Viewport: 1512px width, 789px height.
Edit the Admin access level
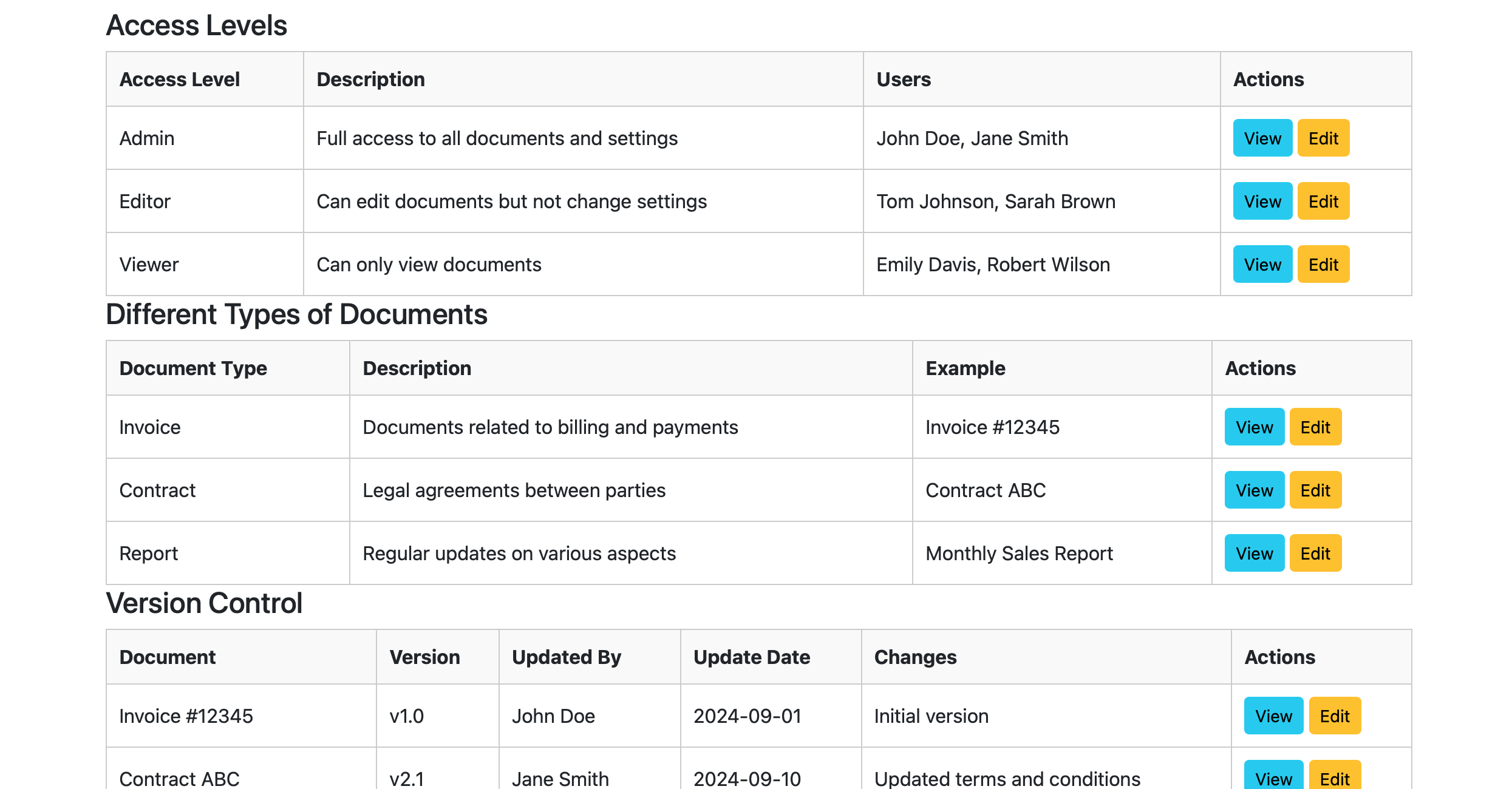pyautogui.click(x=1323, y=138)
